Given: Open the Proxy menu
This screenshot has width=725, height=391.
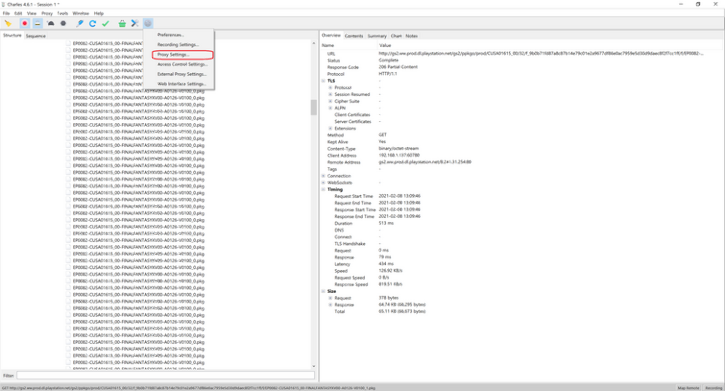Looking at the screenshot, I should (x=47, y=13).
